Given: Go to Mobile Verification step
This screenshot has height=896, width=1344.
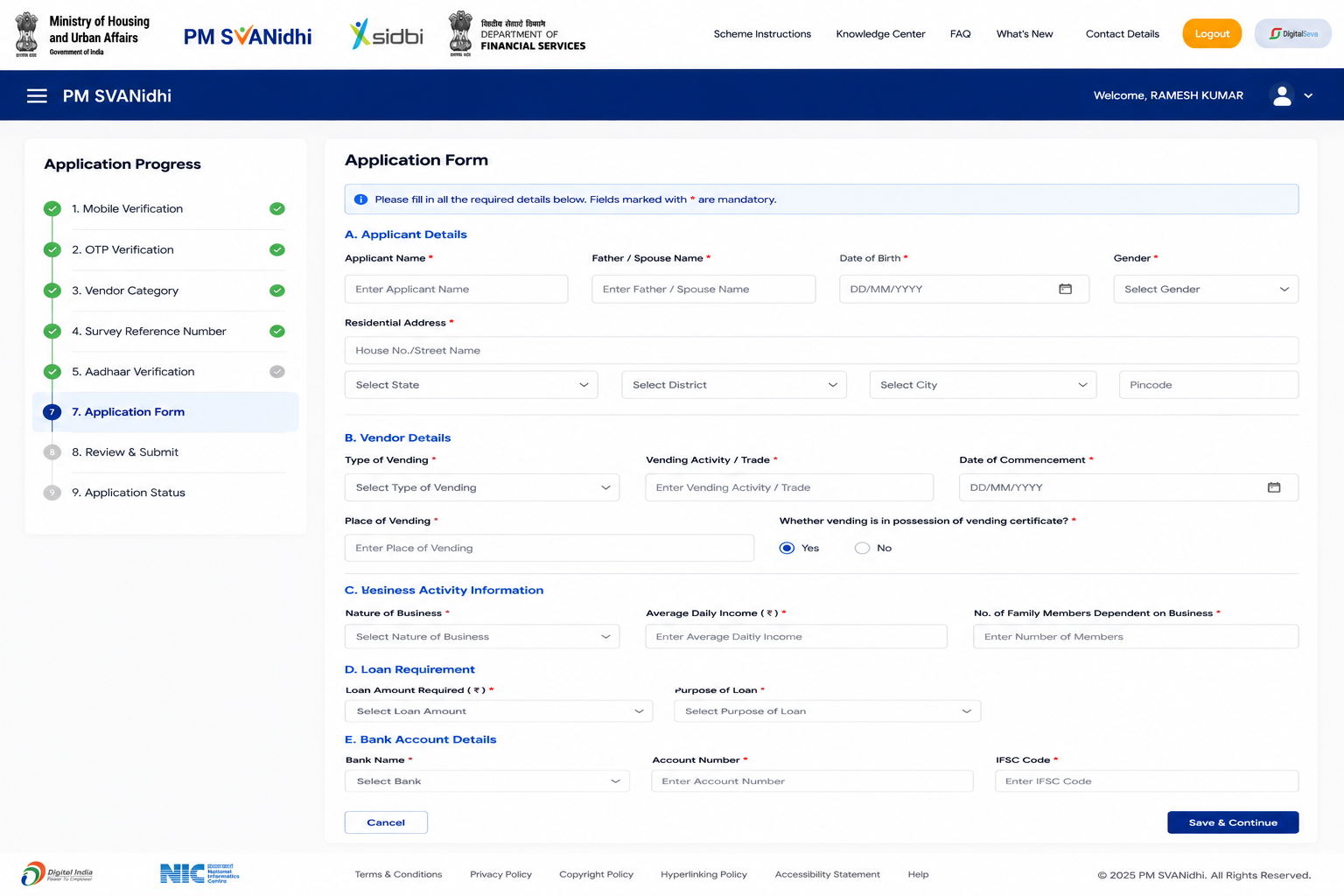Looking at the screenshot, I should pyautogui.click(x=127, y=209).
